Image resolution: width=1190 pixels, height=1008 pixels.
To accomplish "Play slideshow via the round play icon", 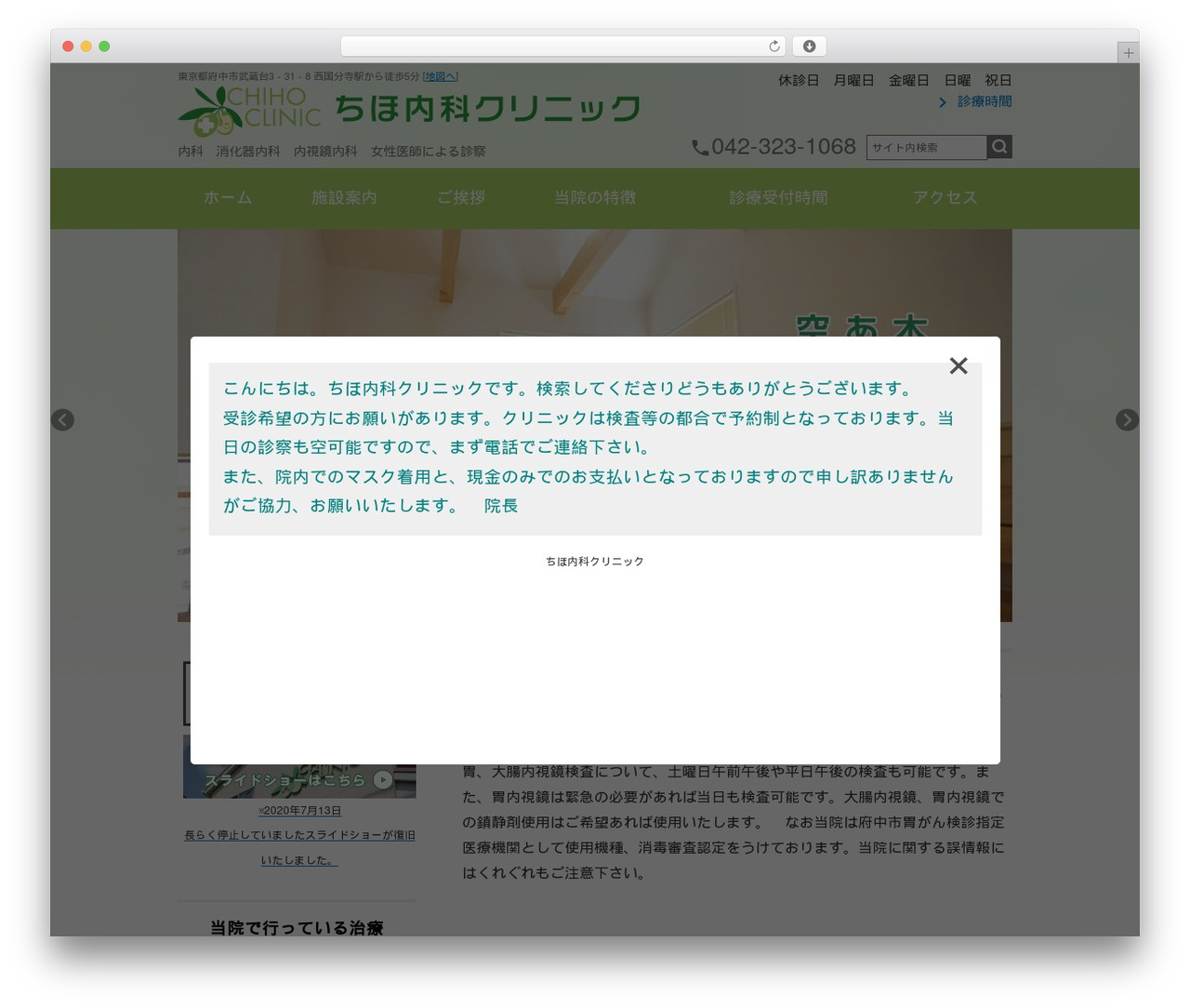I will pos(382,780).
